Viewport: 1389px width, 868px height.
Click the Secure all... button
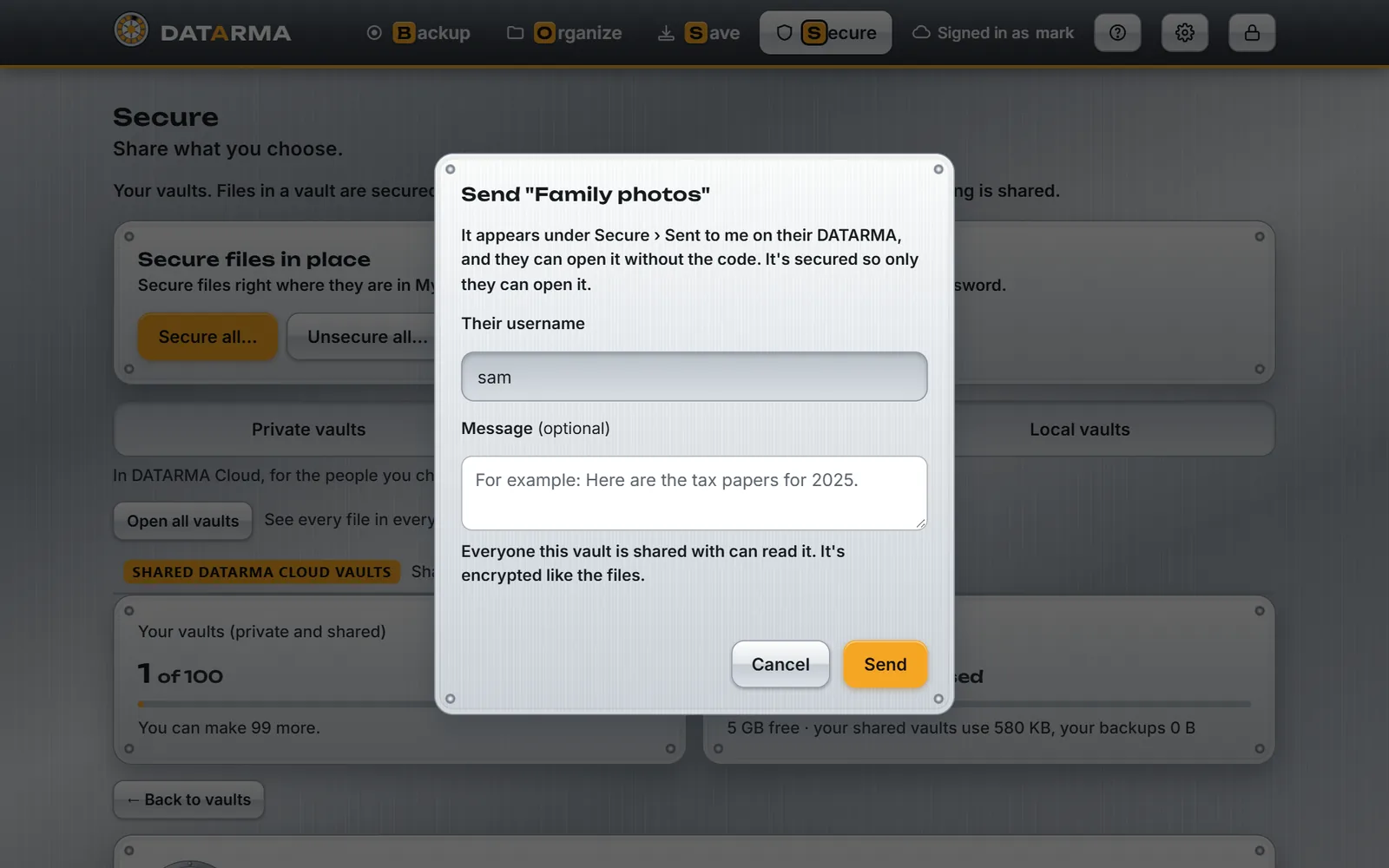pyautogui.click(x=207, y=337)
